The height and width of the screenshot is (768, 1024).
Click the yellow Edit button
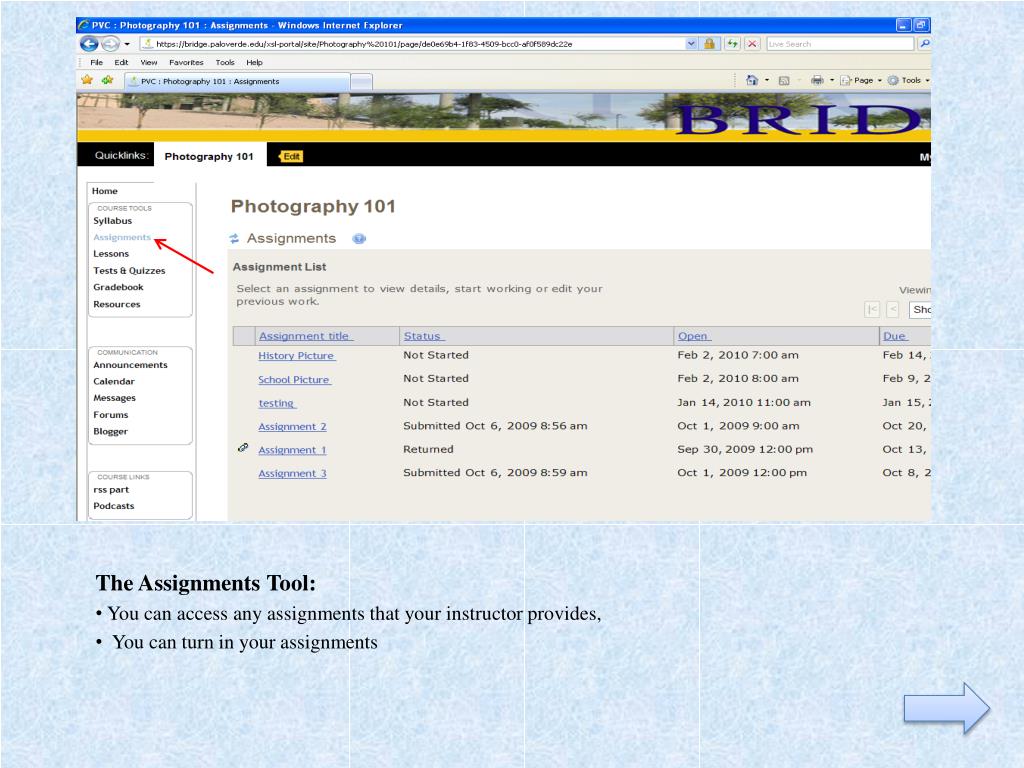291,156
